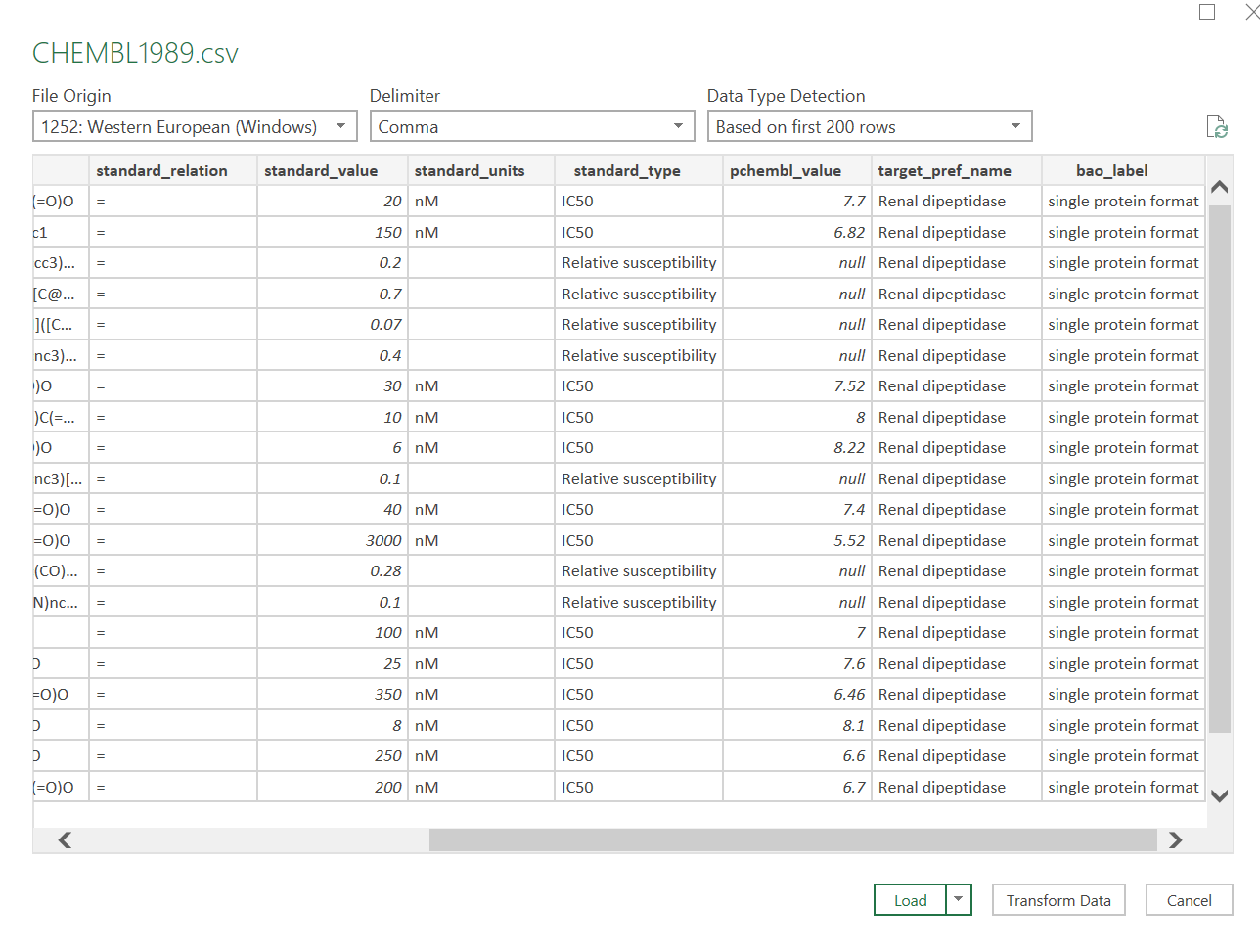
Task: Click the Transform Data button
Action: 1057,900
